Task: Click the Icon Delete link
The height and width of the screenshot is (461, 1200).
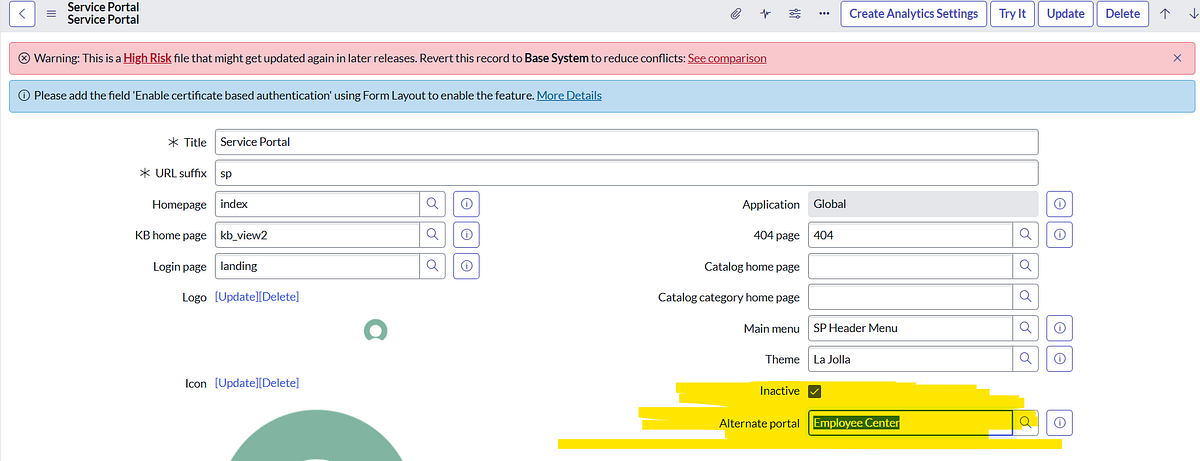Action: [279, 383]
